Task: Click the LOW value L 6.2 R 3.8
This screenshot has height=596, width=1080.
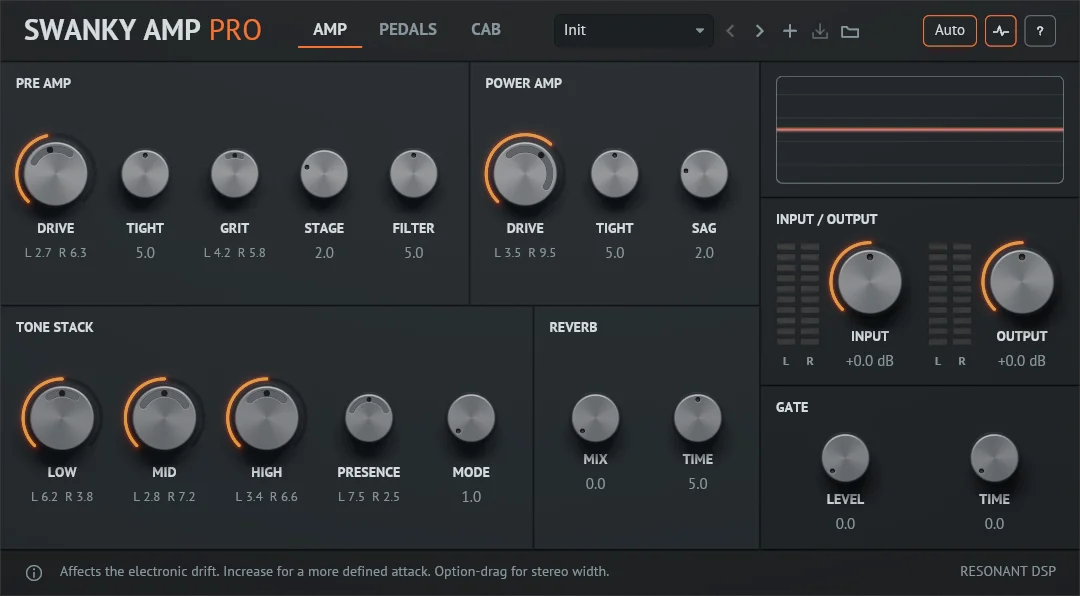Action: coord(62,497)
